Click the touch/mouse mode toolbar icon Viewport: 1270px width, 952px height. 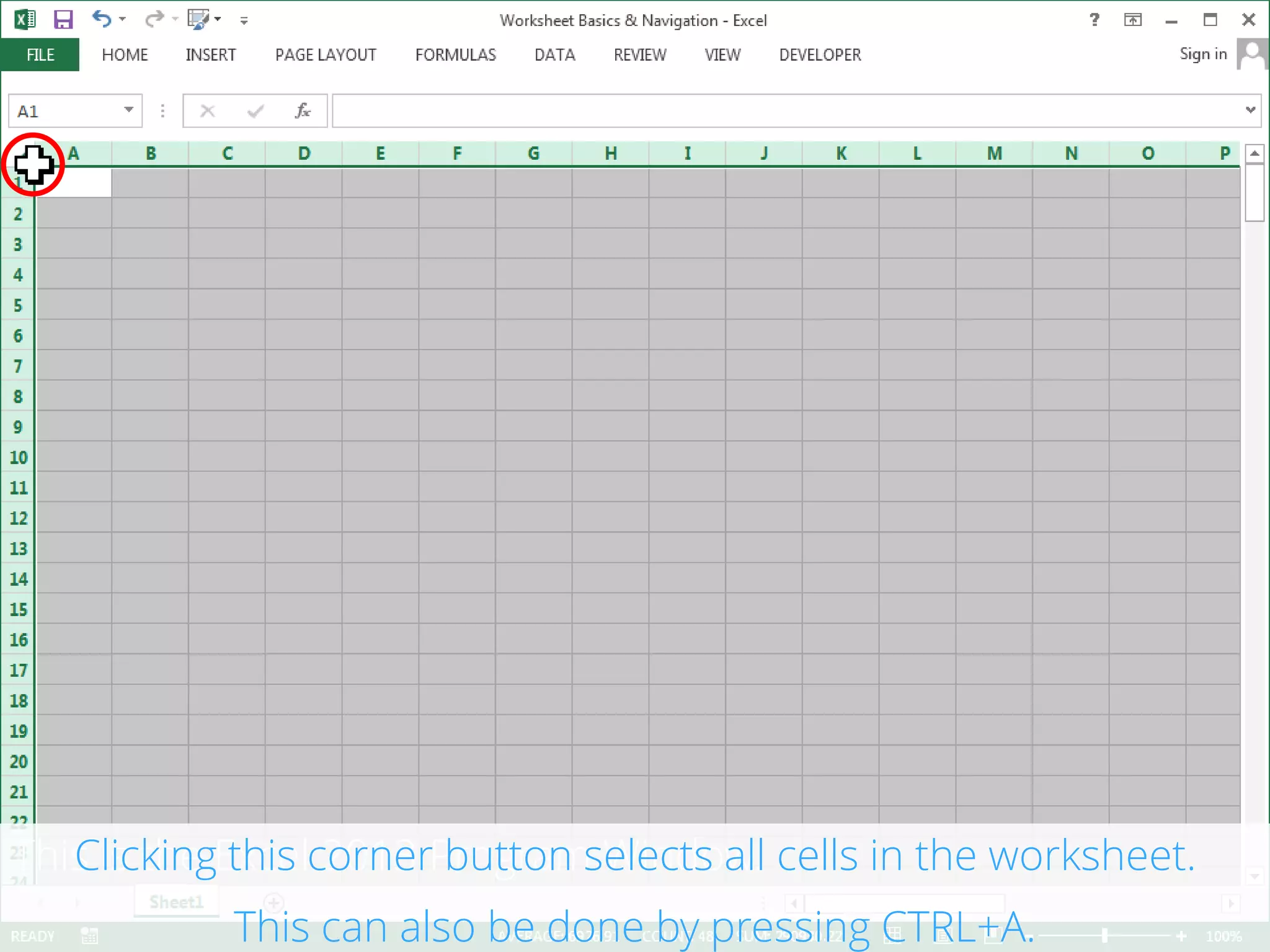coord(198,19)
